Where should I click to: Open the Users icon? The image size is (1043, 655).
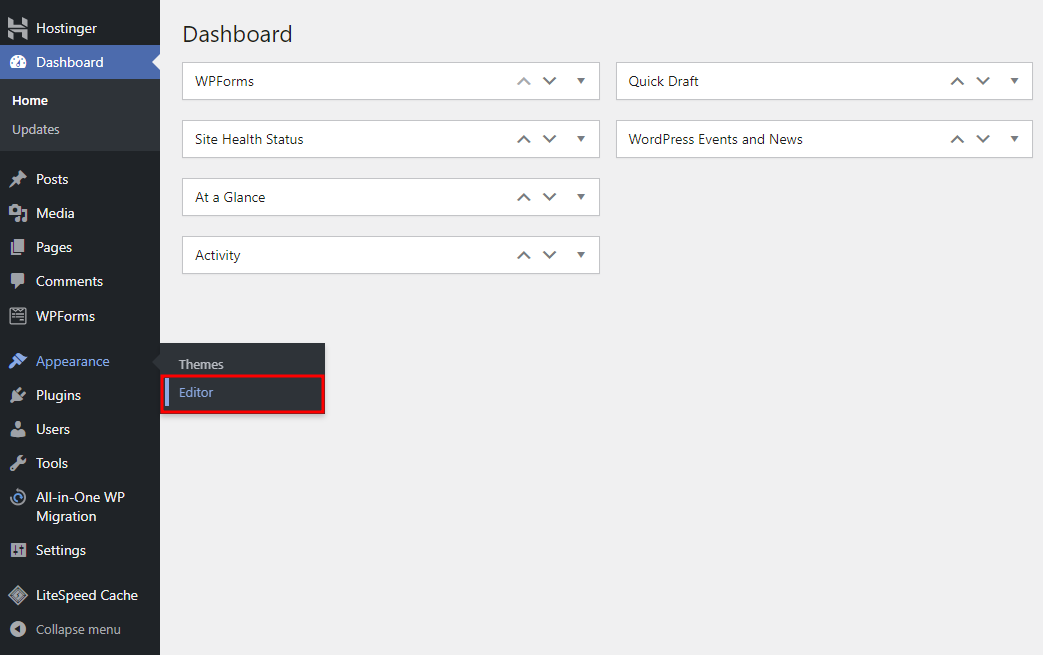click(x=19, y=429)
